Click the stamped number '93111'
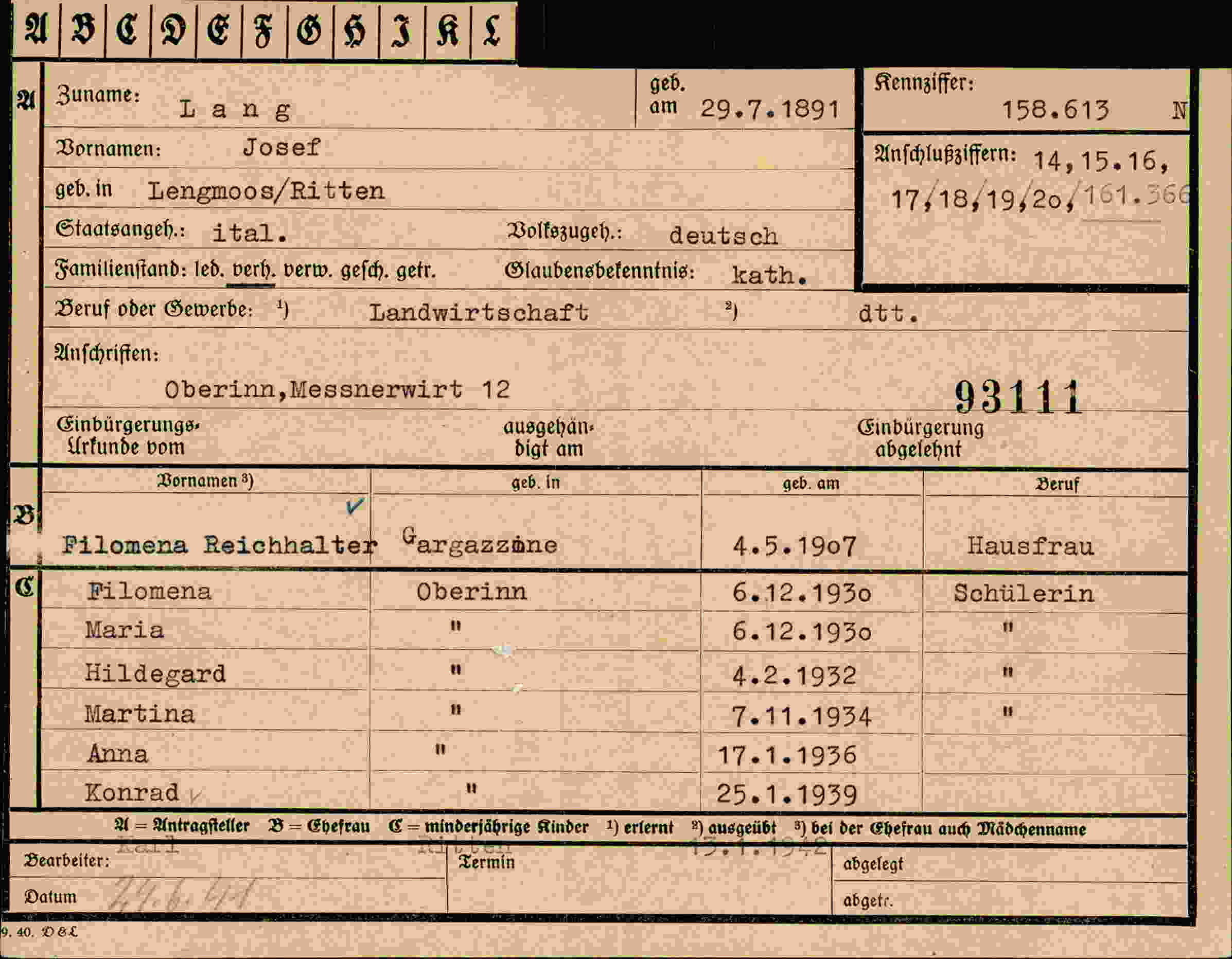This screenshot has width=1232, height=959. coord(1017,397)
